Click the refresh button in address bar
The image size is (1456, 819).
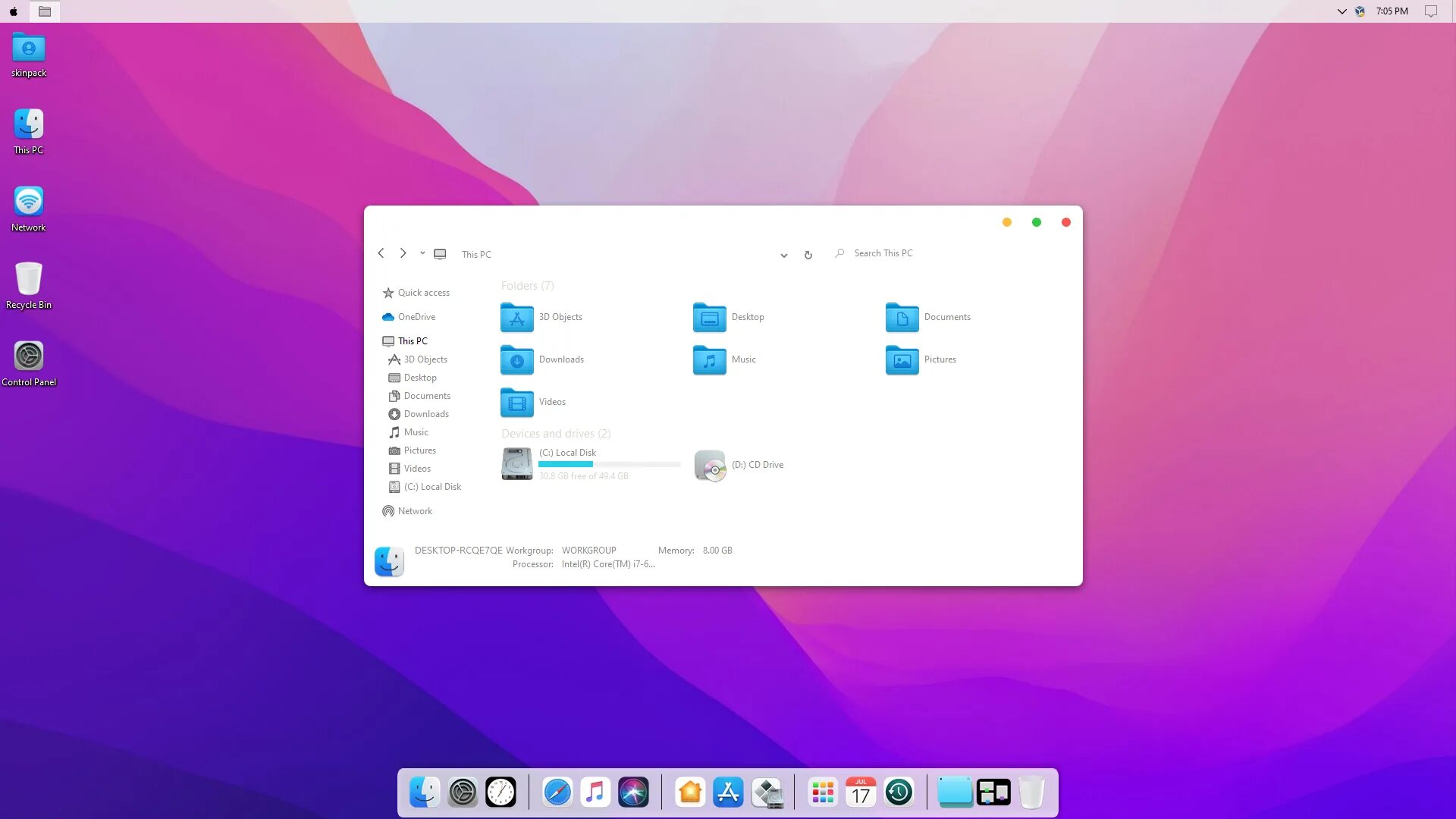pyautogui.click(x=808, y=255)
